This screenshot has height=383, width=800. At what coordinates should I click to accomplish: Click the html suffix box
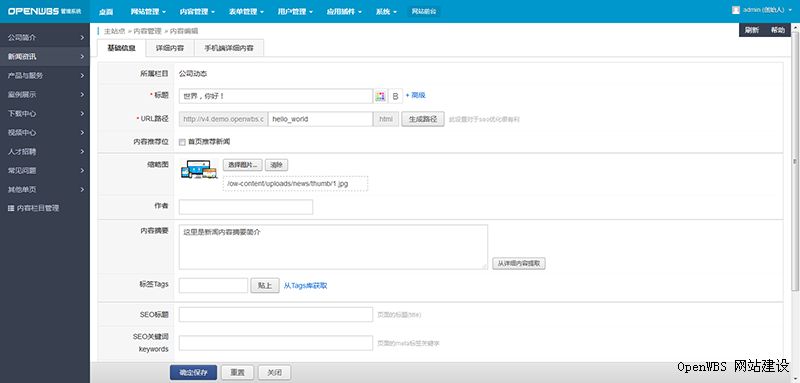[x=386, y=119]
